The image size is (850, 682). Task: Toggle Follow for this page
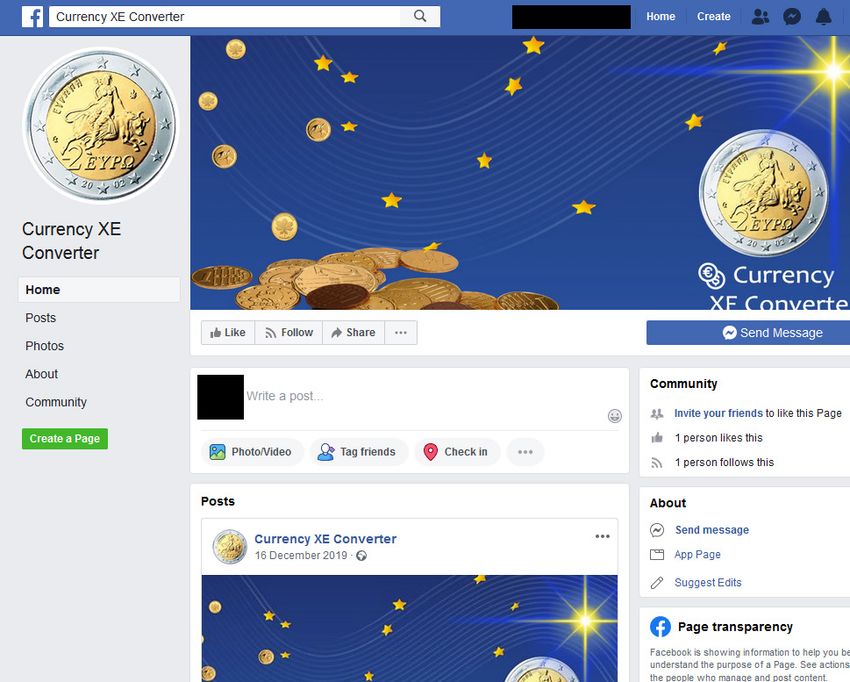289,332
